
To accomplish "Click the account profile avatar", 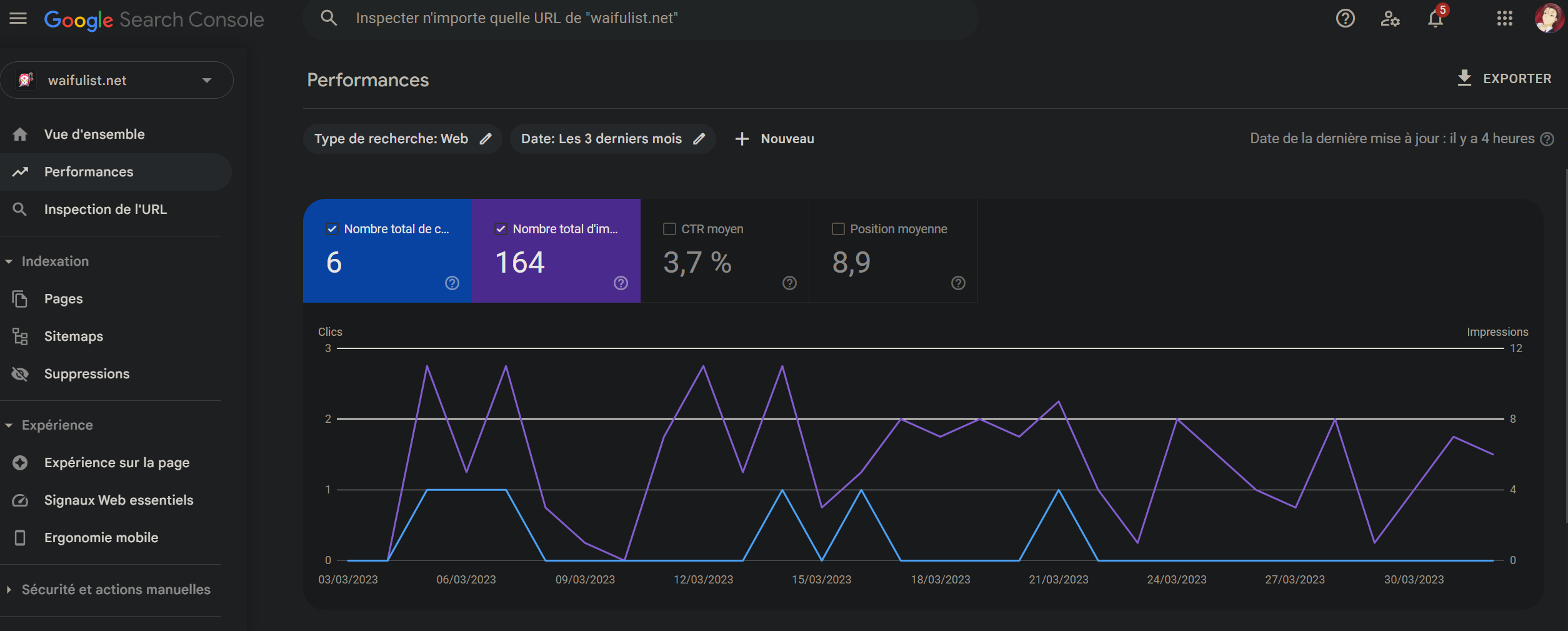I will tap(1548, 19).
